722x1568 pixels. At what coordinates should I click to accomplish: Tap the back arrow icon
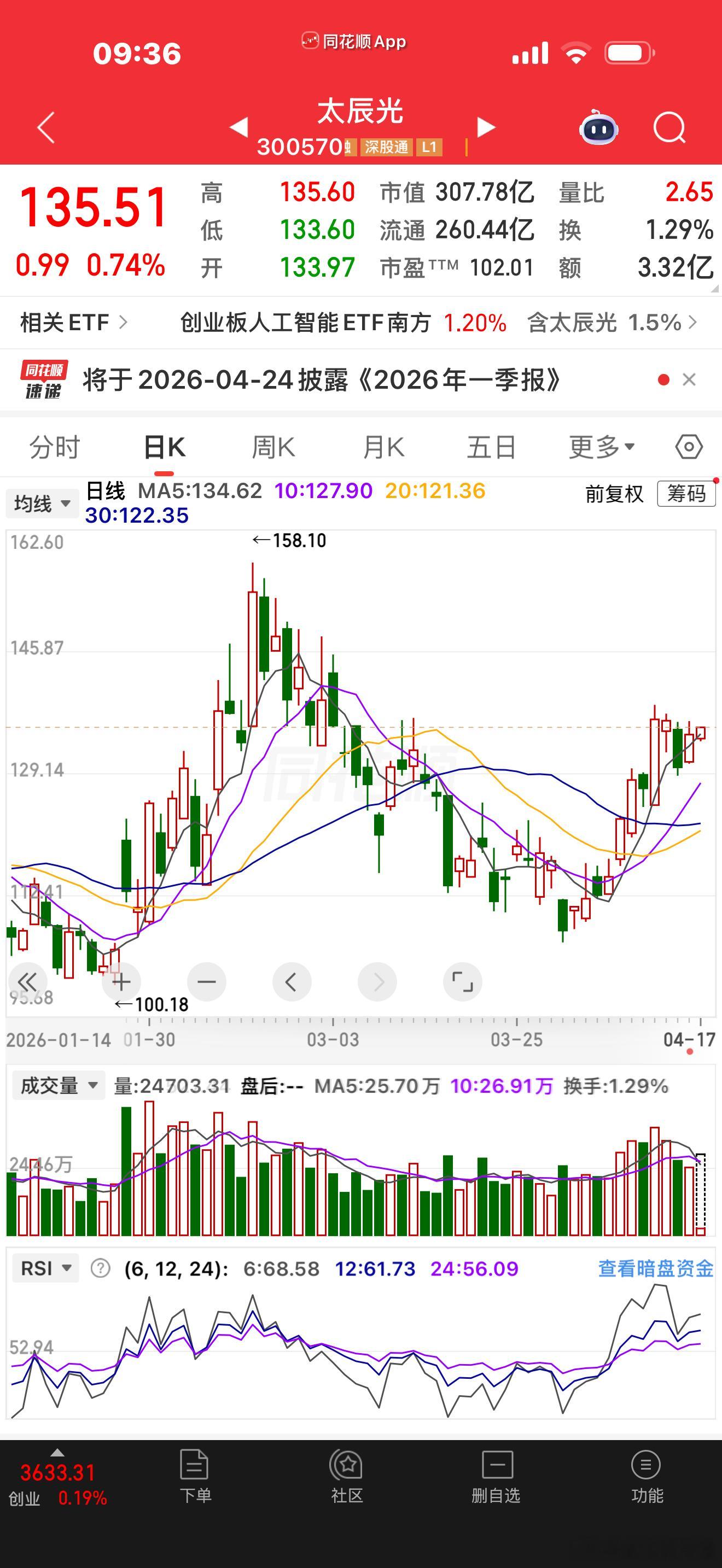pyautogui.click(x=46, y=127)
